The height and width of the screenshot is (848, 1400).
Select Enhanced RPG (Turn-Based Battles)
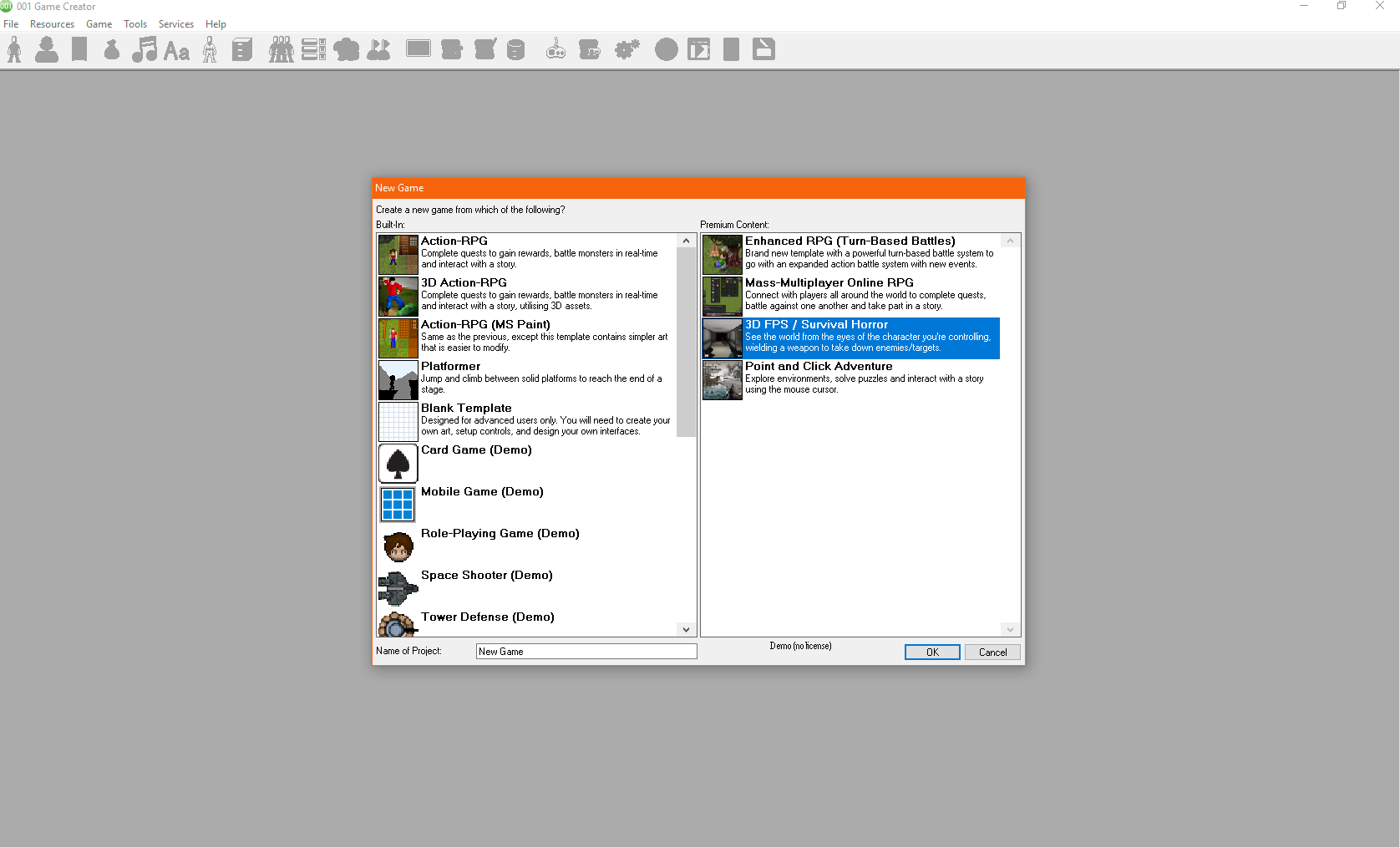coord(850,254)
